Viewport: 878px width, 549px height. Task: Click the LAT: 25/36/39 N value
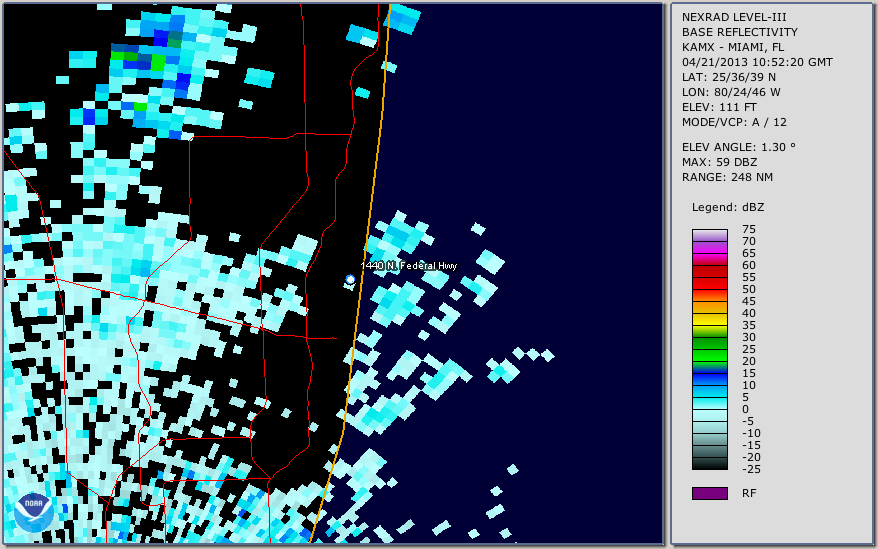728,77
